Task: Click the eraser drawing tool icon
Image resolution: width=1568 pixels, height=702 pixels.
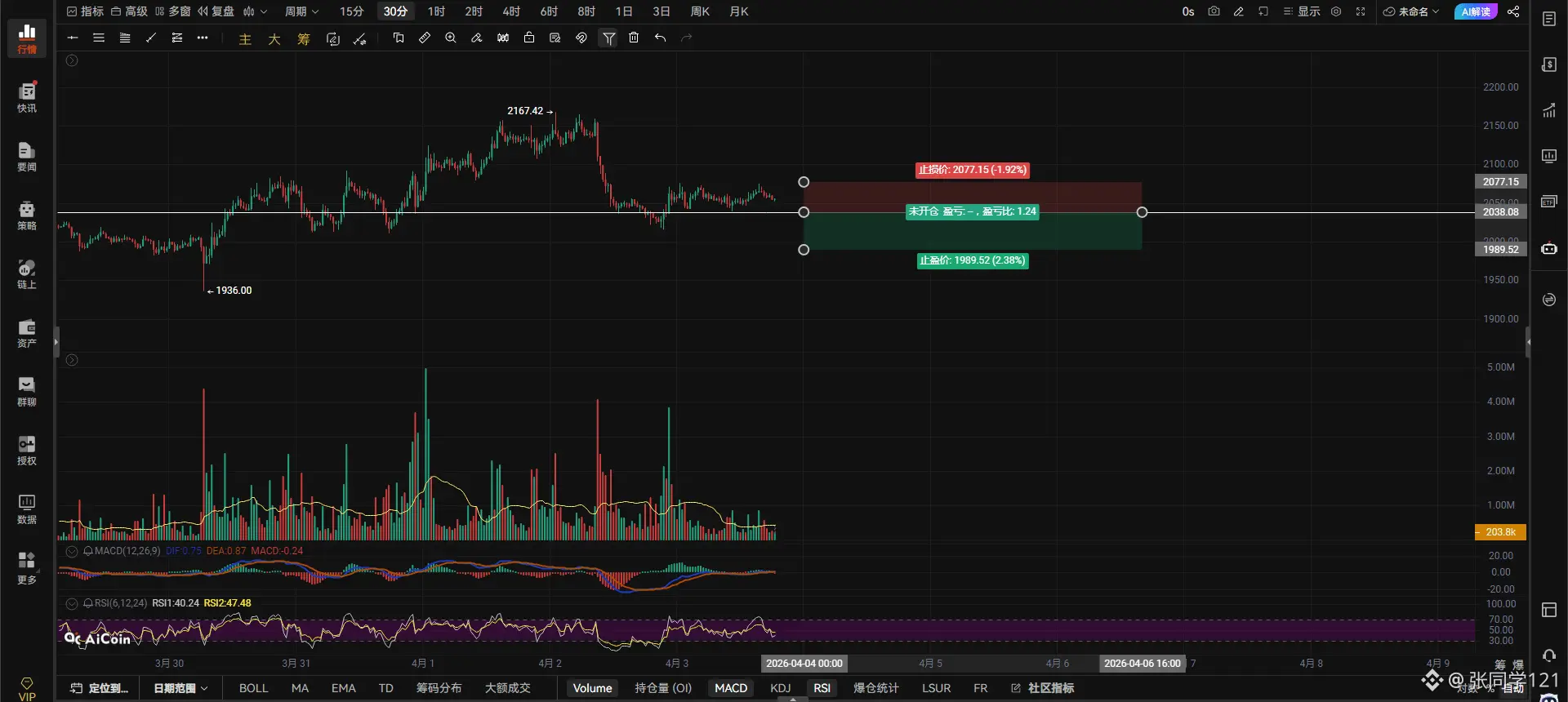Action: (x=477, y=38)
